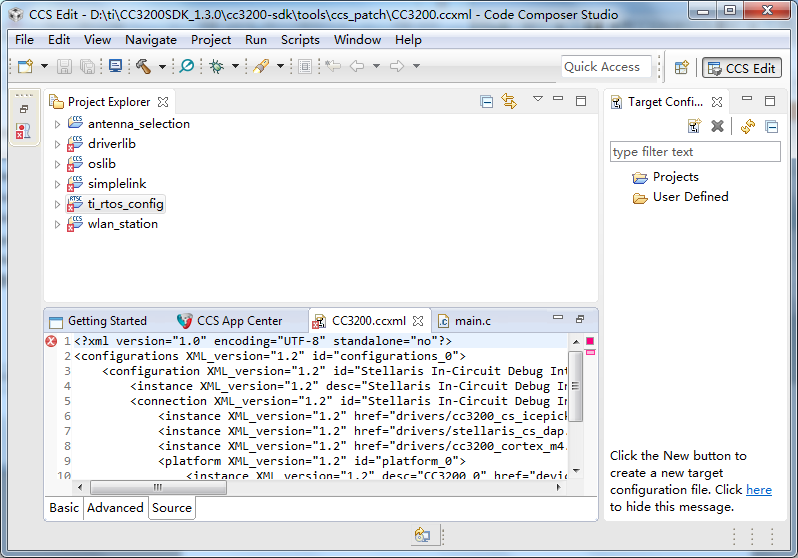Click New Target Configuration icon

point(694,126)
